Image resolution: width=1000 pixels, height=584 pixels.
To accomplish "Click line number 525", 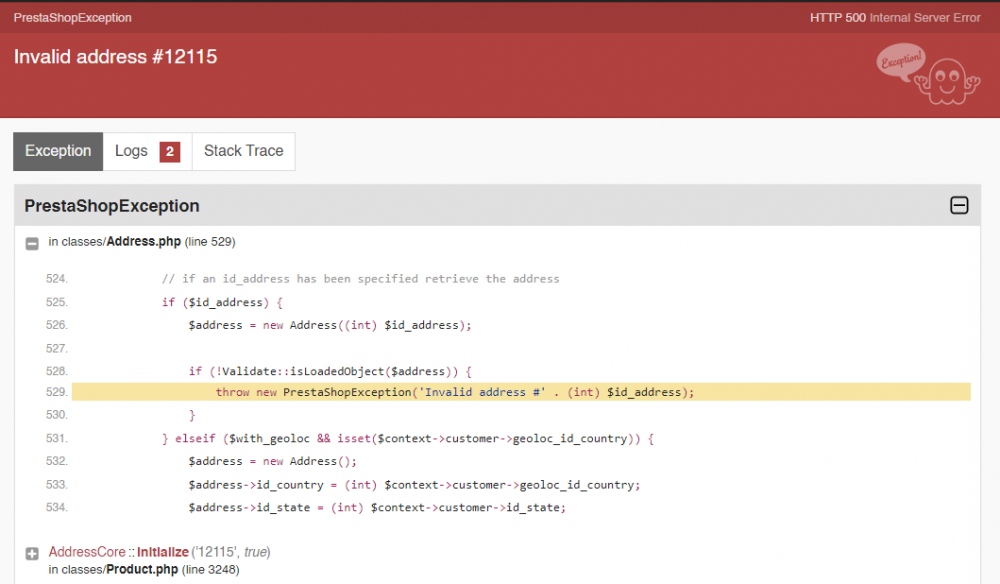I will [57, 302].
